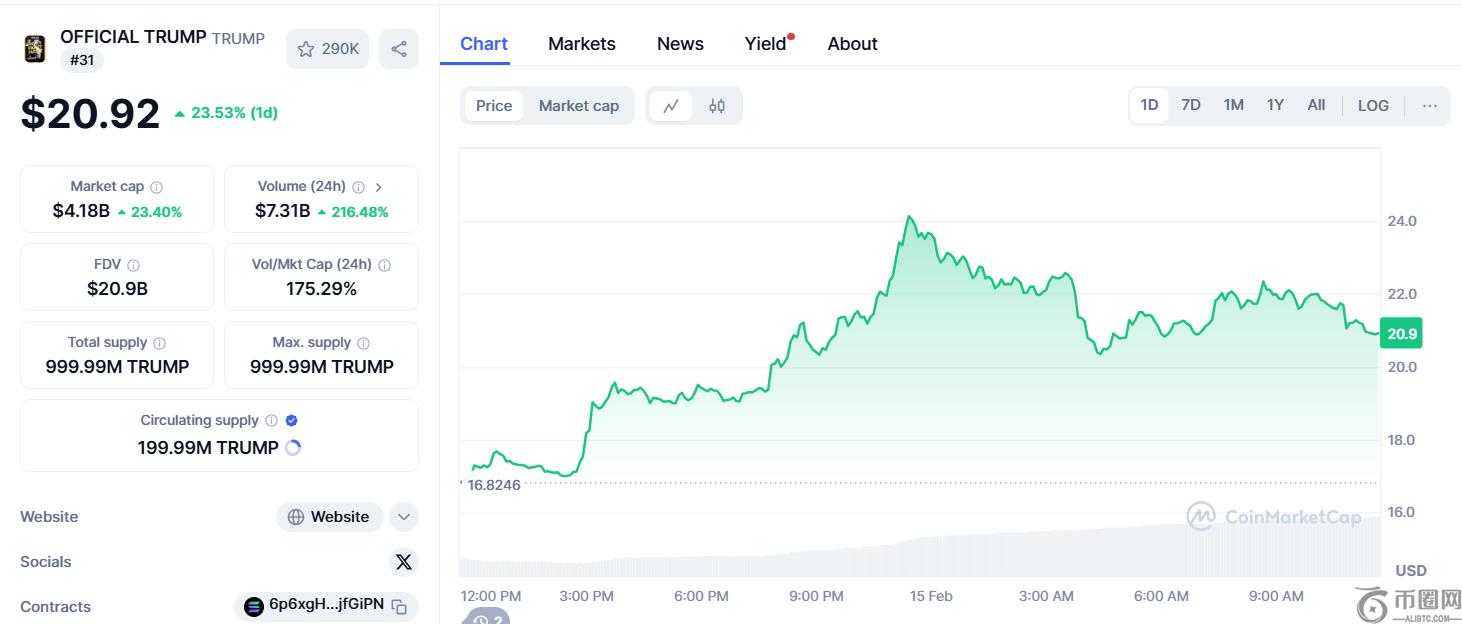Copy the contract address 6p6xgH...jfGiPN
The height and width of the screenshot is (624, 1462).
tap(399, 606)
